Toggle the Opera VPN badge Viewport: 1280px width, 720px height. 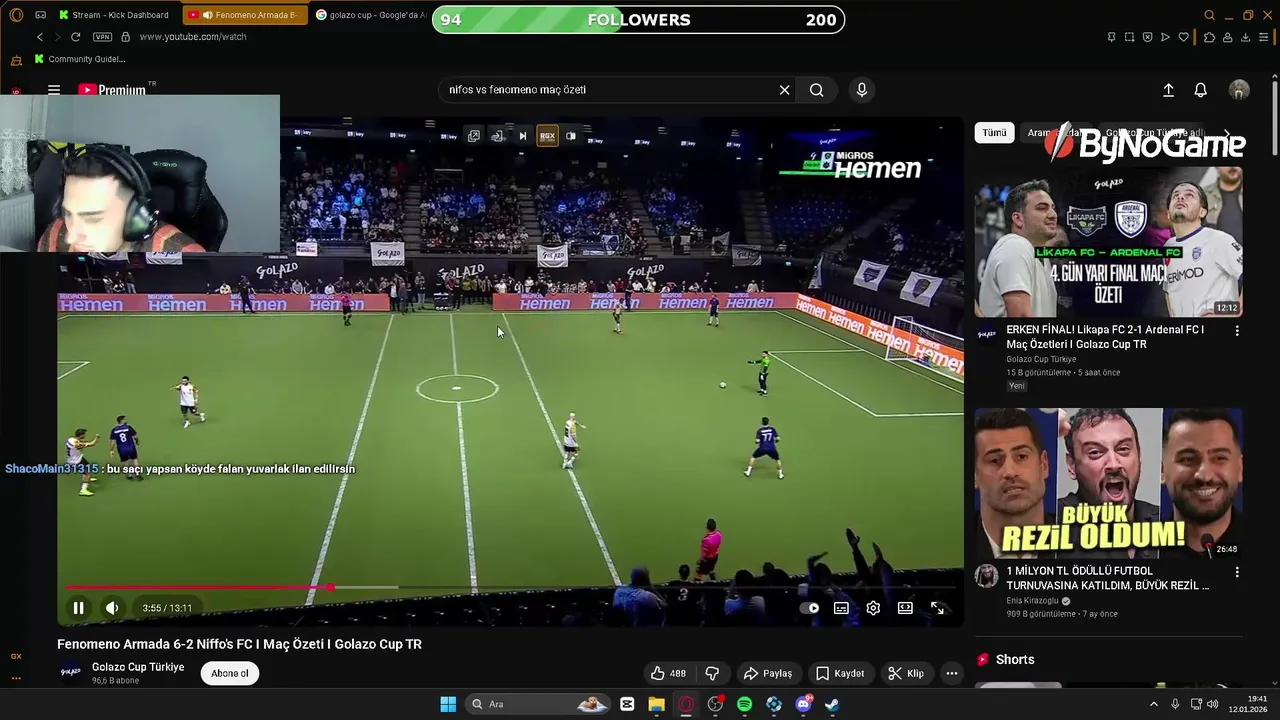pos(102,37)
